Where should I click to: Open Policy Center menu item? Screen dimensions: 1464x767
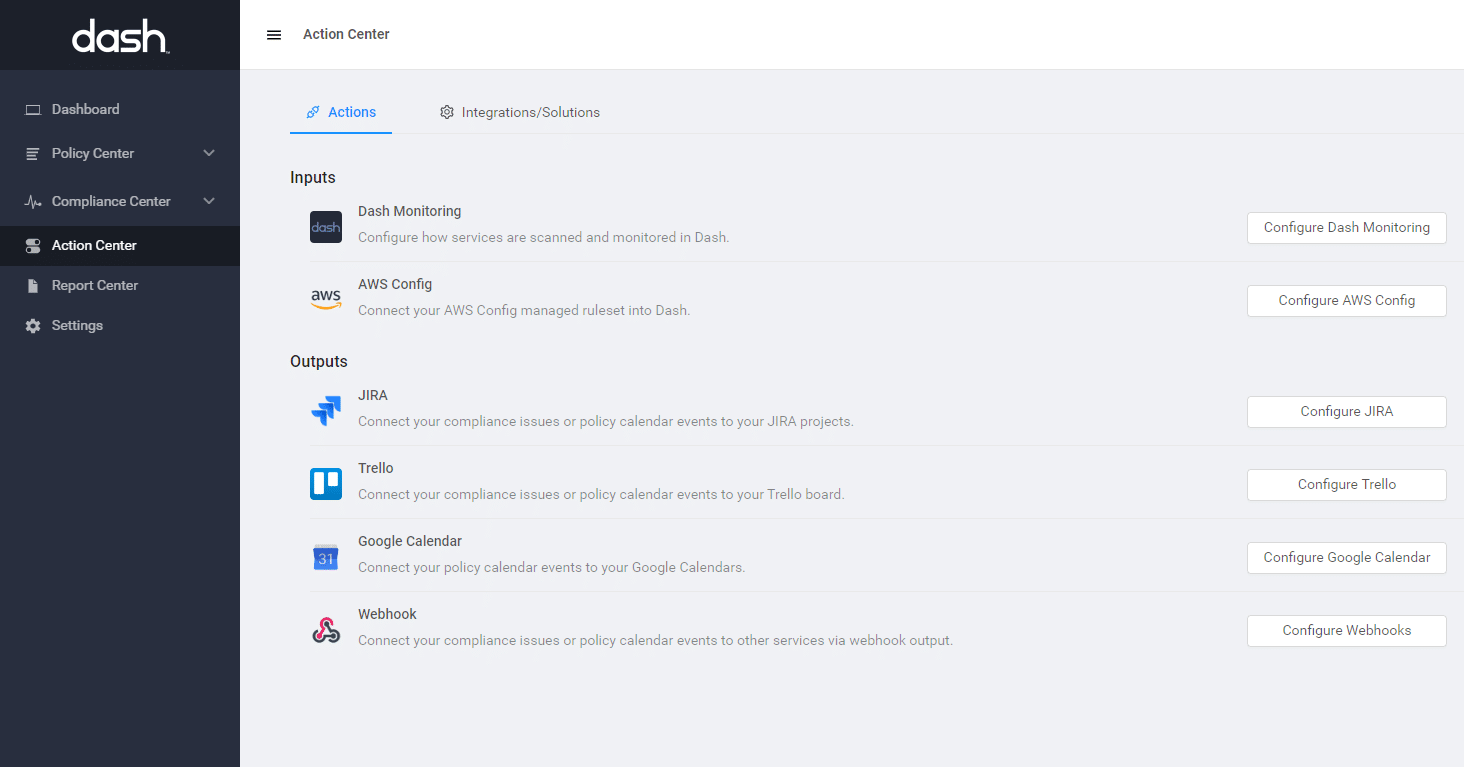coord(120,154)
